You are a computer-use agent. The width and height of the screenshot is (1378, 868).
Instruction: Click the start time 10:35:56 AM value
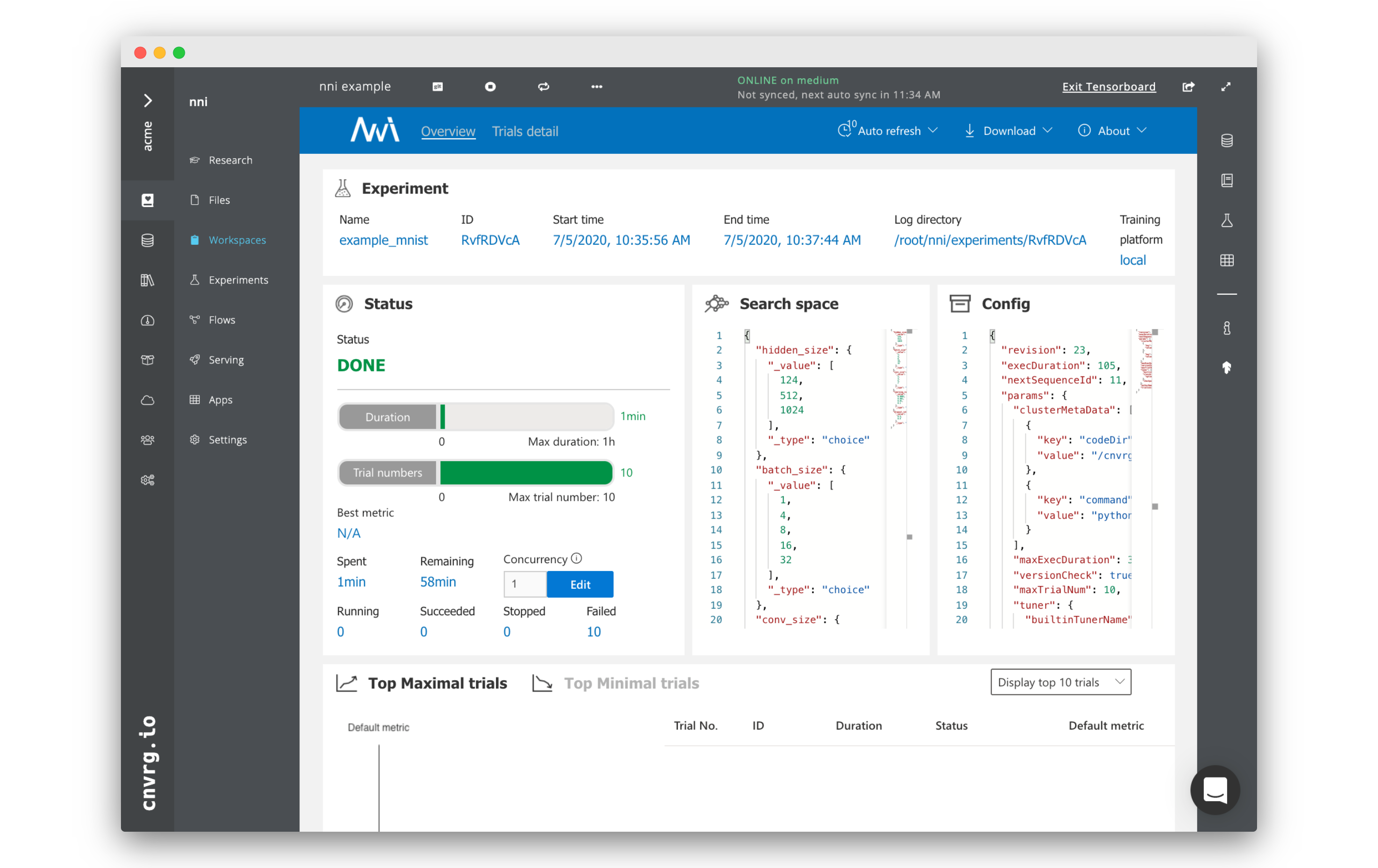coord(621,240)
